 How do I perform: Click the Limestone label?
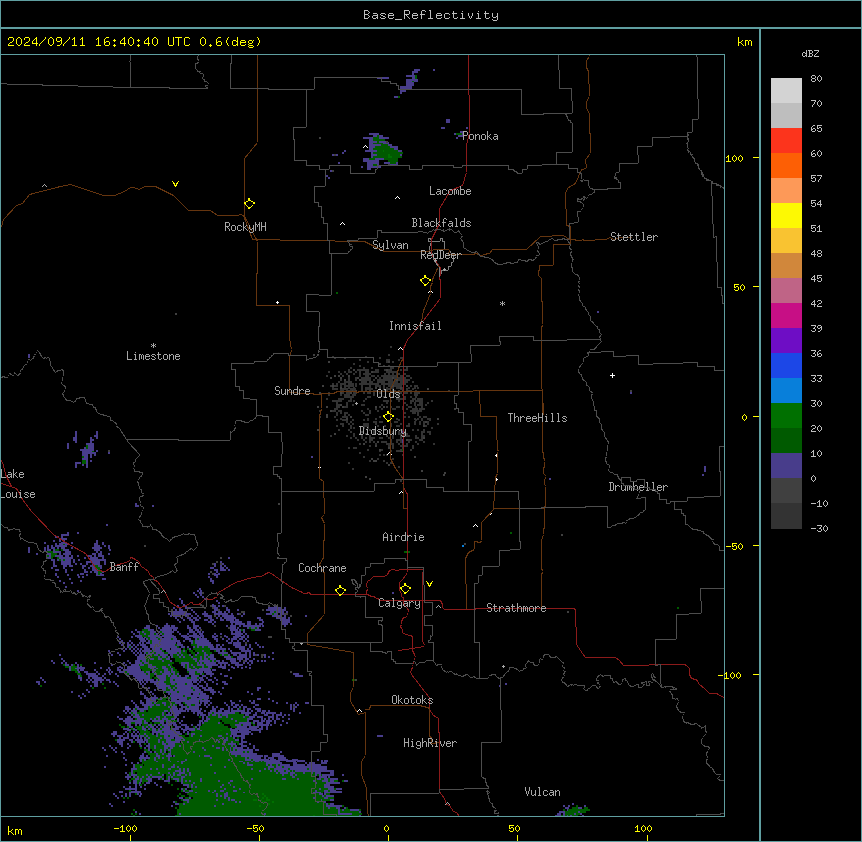(x=153, y=356)
